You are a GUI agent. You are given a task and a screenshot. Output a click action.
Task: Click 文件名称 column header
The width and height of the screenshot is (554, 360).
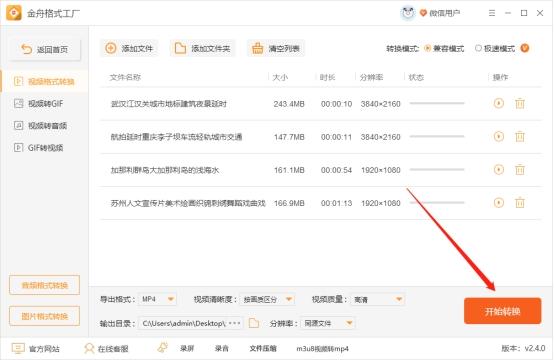(125, 77)
